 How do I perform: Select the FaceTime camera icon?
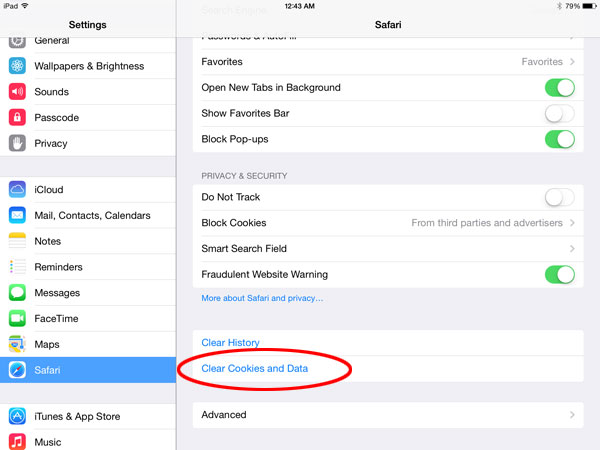(x=17, y=318)
